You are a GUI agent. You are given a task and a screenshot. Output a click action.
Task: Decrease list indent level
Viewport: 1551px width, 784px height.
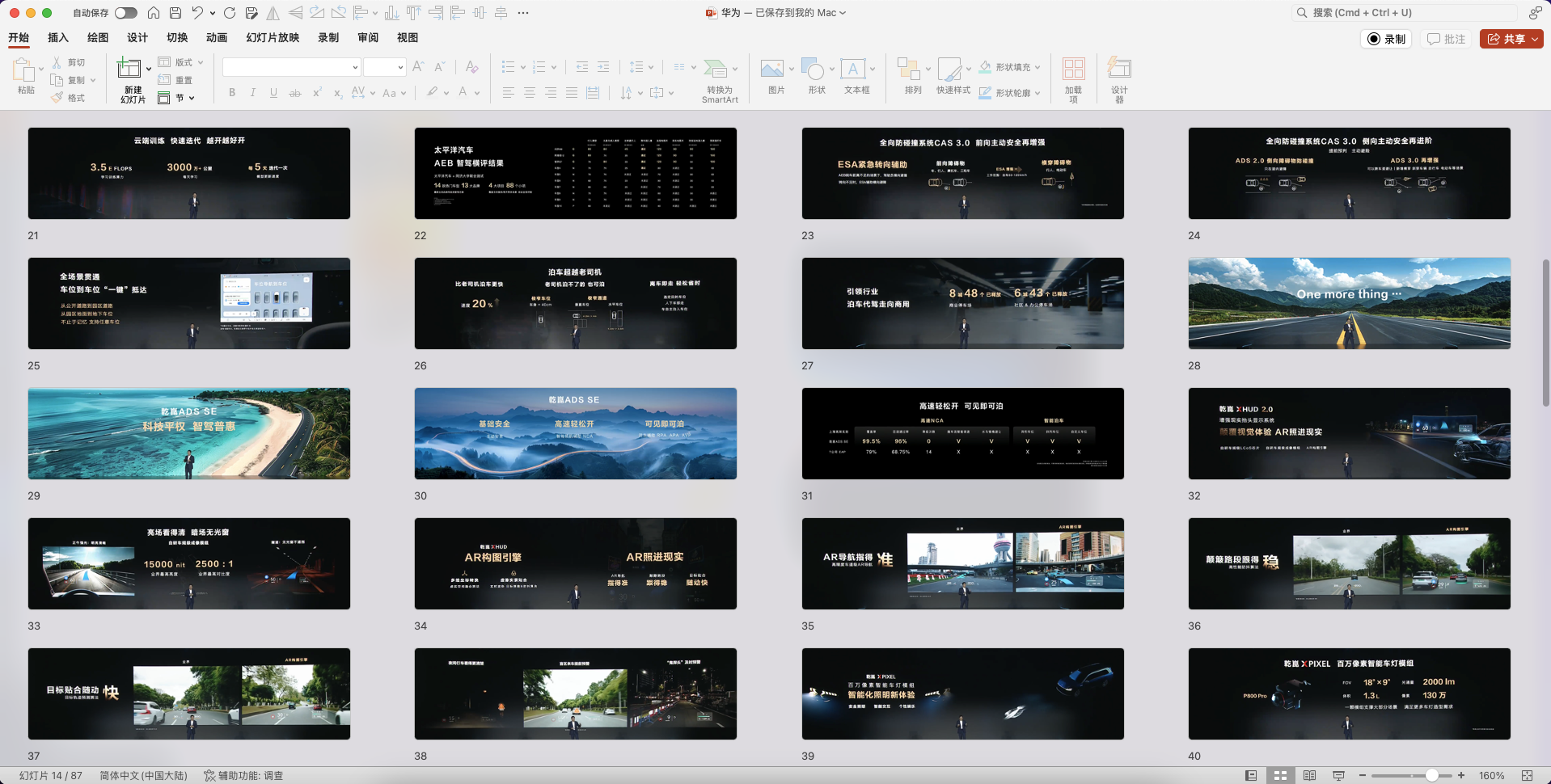coord(582,67)
